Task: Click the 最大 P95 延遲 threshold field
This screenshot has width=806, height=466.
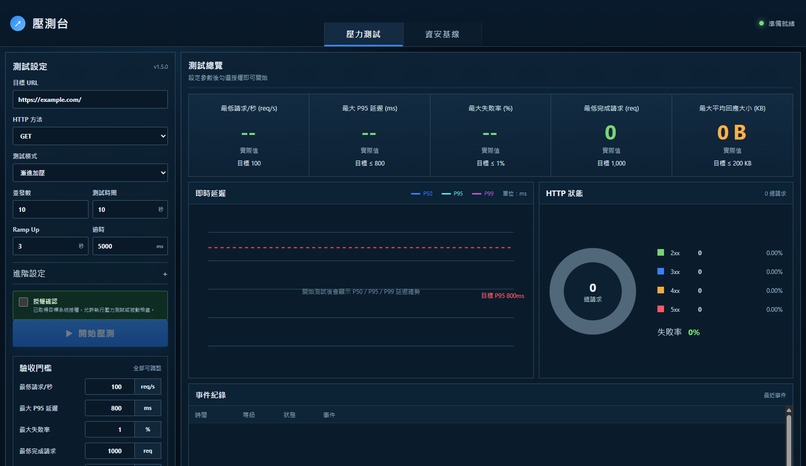Action: (109, 408)
